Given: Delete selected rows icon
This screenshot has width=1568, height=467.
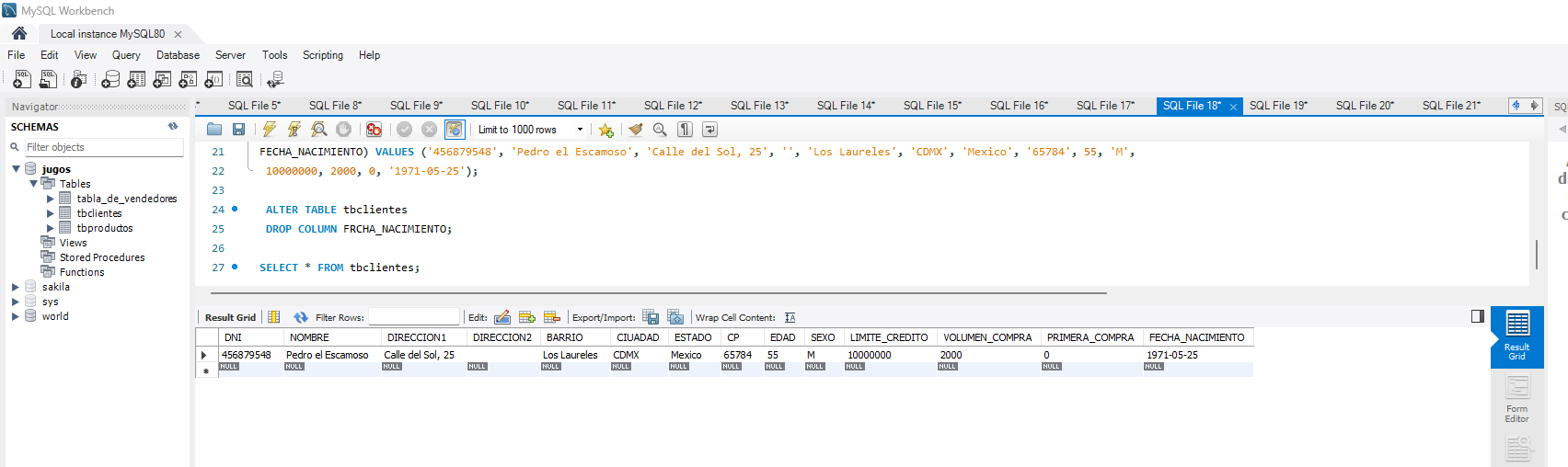Looking at the screenshot, I should (552, 317).
